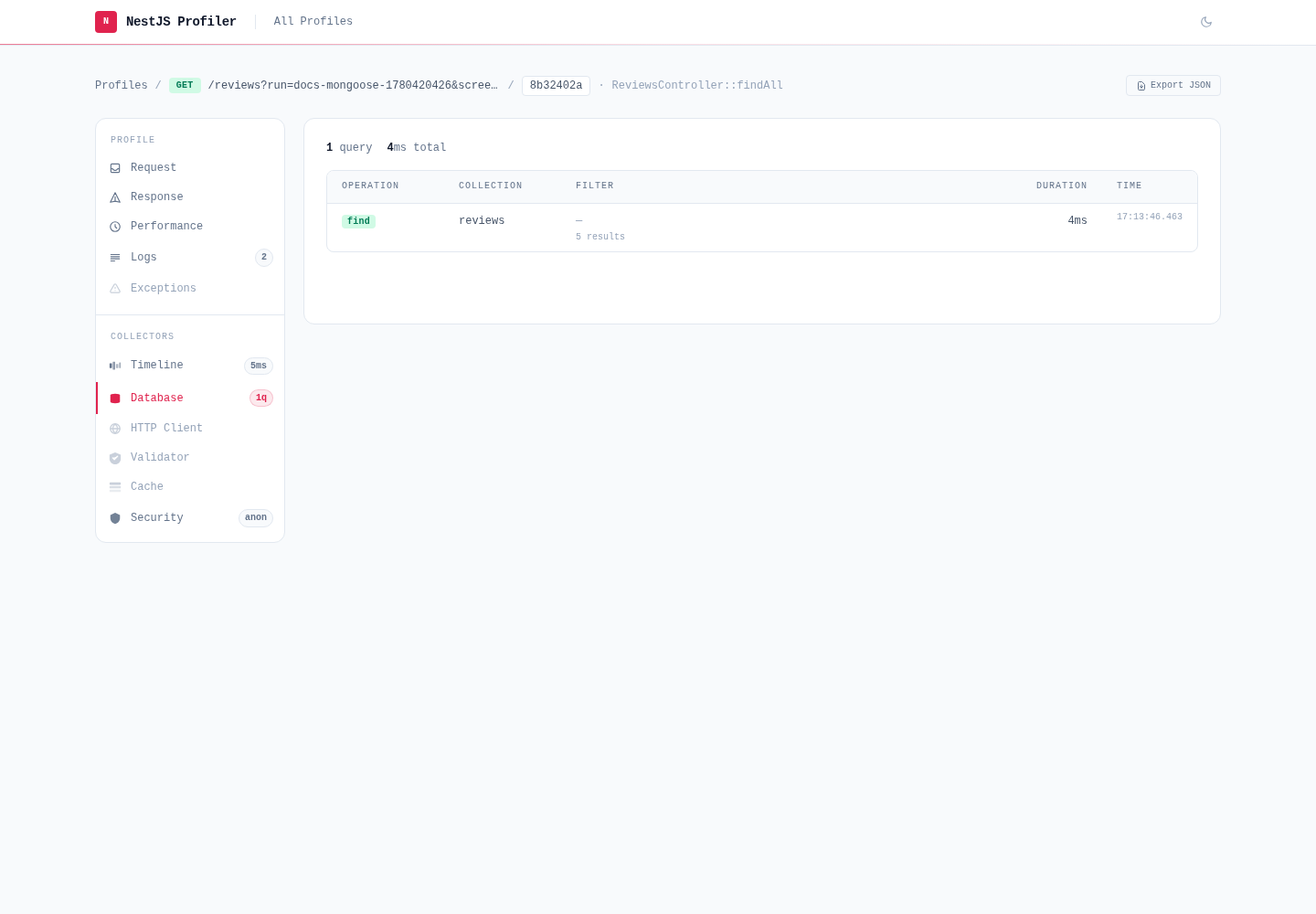Click the TIME column header
Image resolution: width=1316 pixels, height=914 pixels.
tap(1130, 186)
